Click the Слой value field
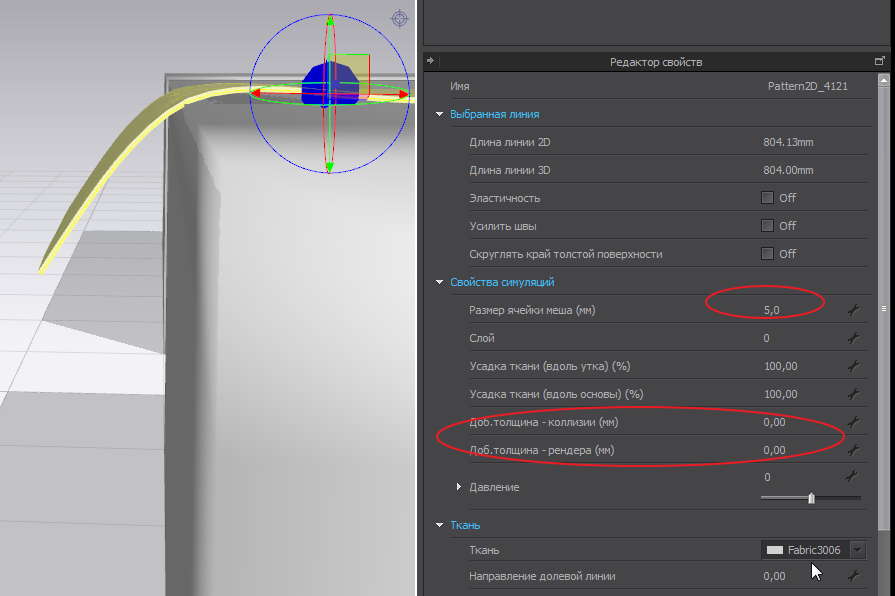Image resolution: width=895 pixels, height=596 pixels. (767, 338)
